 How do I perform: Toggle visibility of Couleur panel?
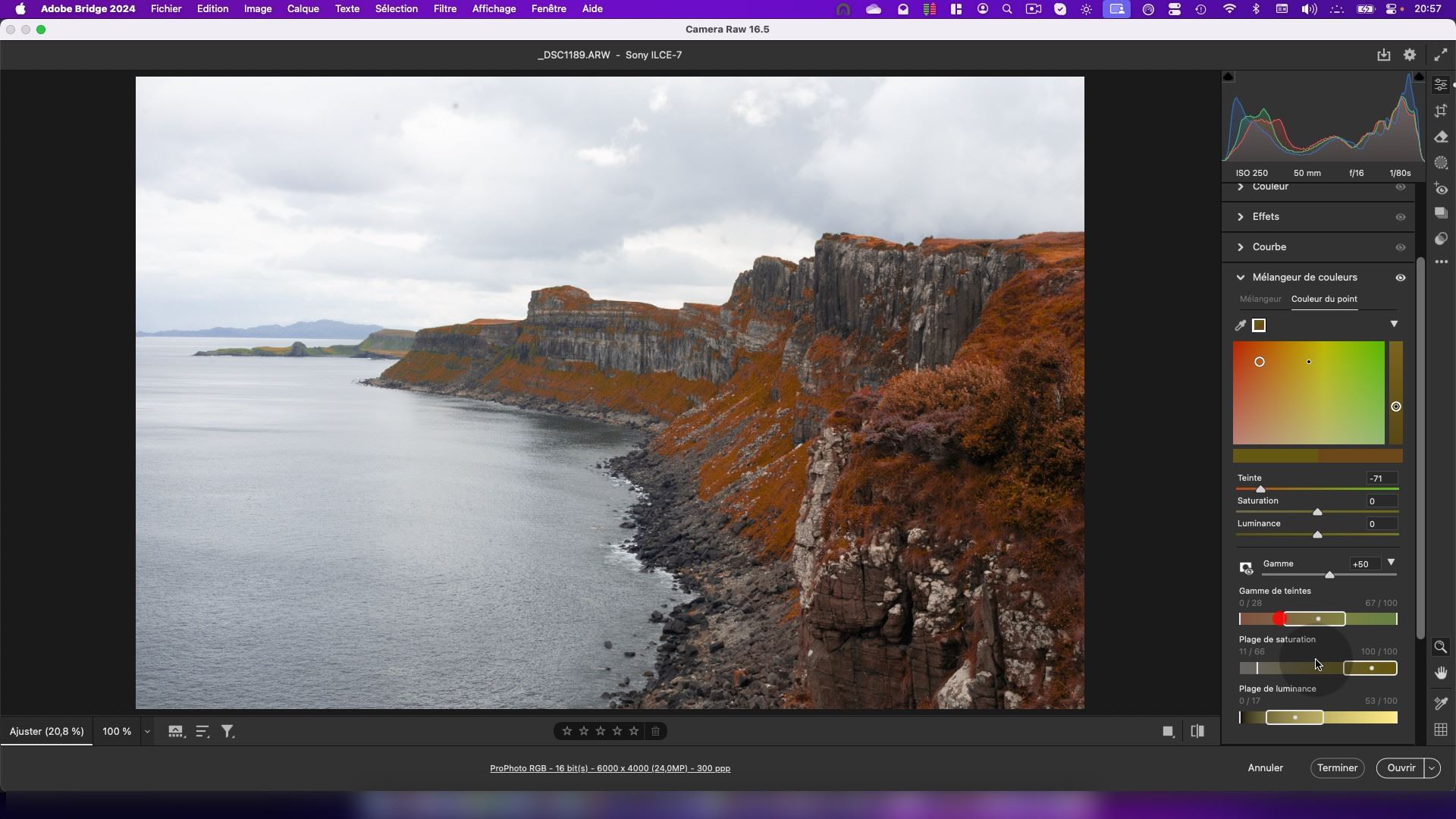pyautogui.click(x=1401, y=187)
